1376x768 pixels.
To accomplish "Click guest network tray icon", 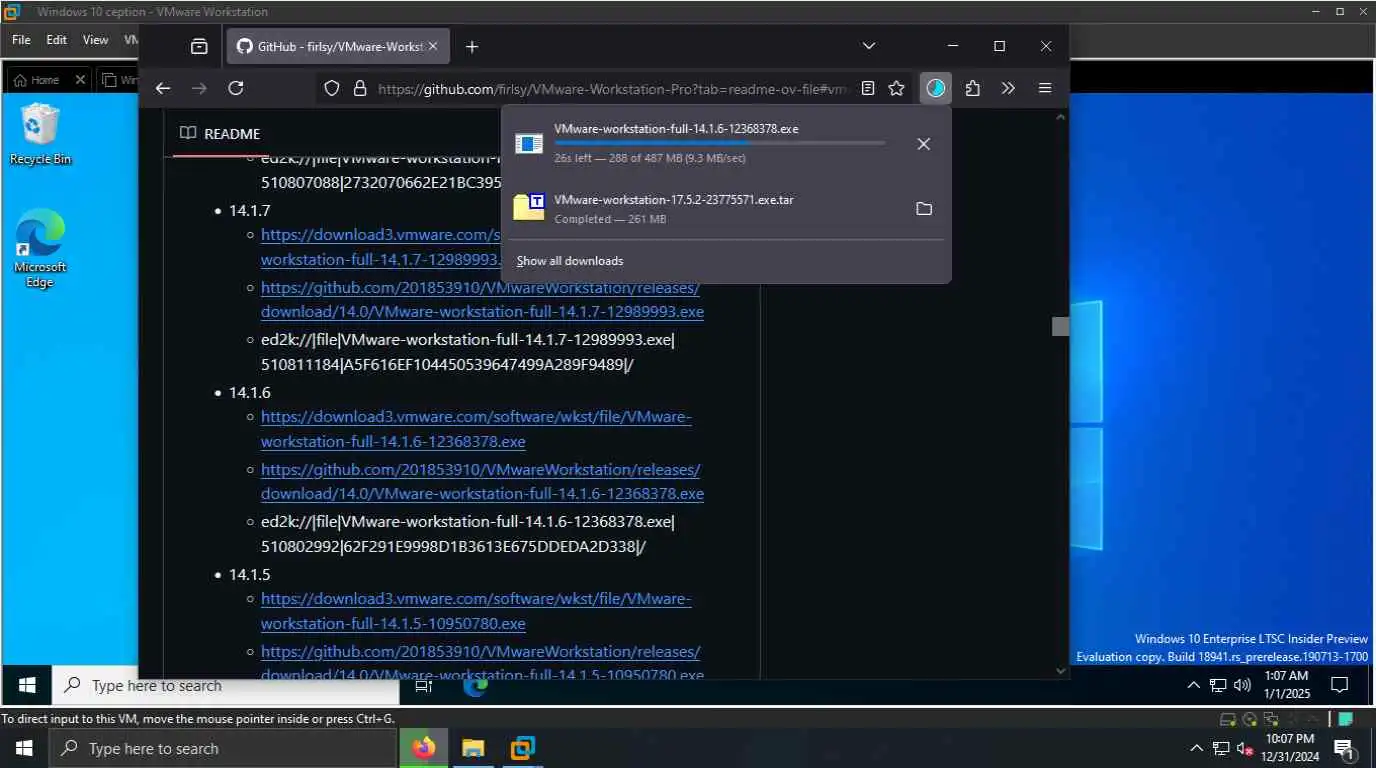I will coord(1218,685).
